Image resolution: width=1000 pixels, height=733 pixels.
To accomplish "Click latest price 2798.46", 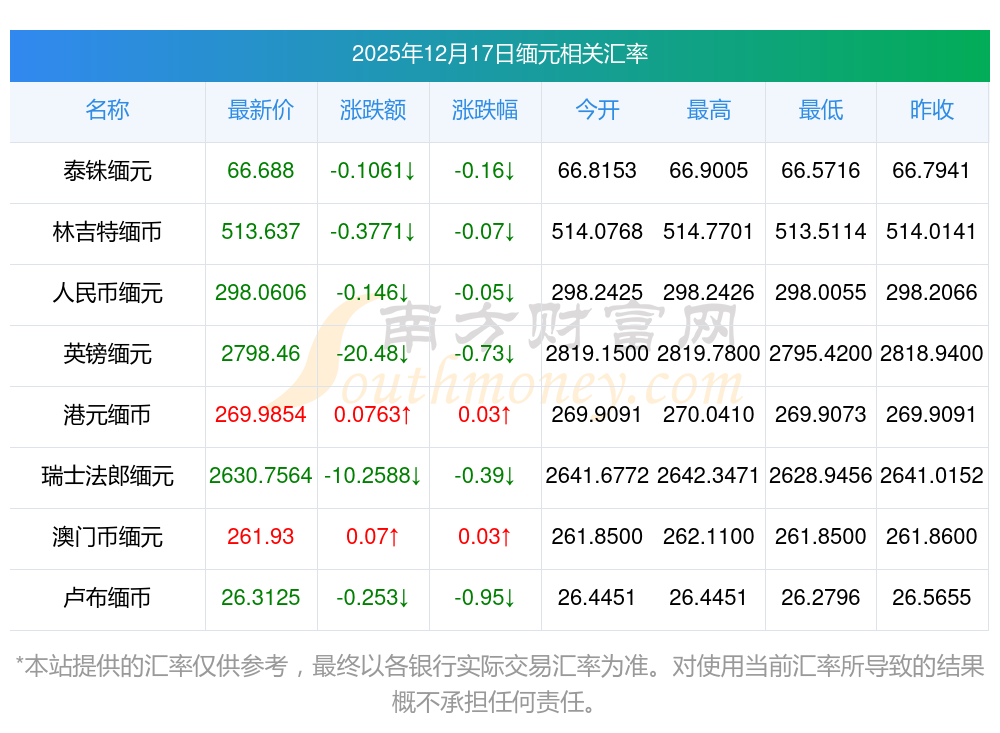I will (x=260, y=353).
